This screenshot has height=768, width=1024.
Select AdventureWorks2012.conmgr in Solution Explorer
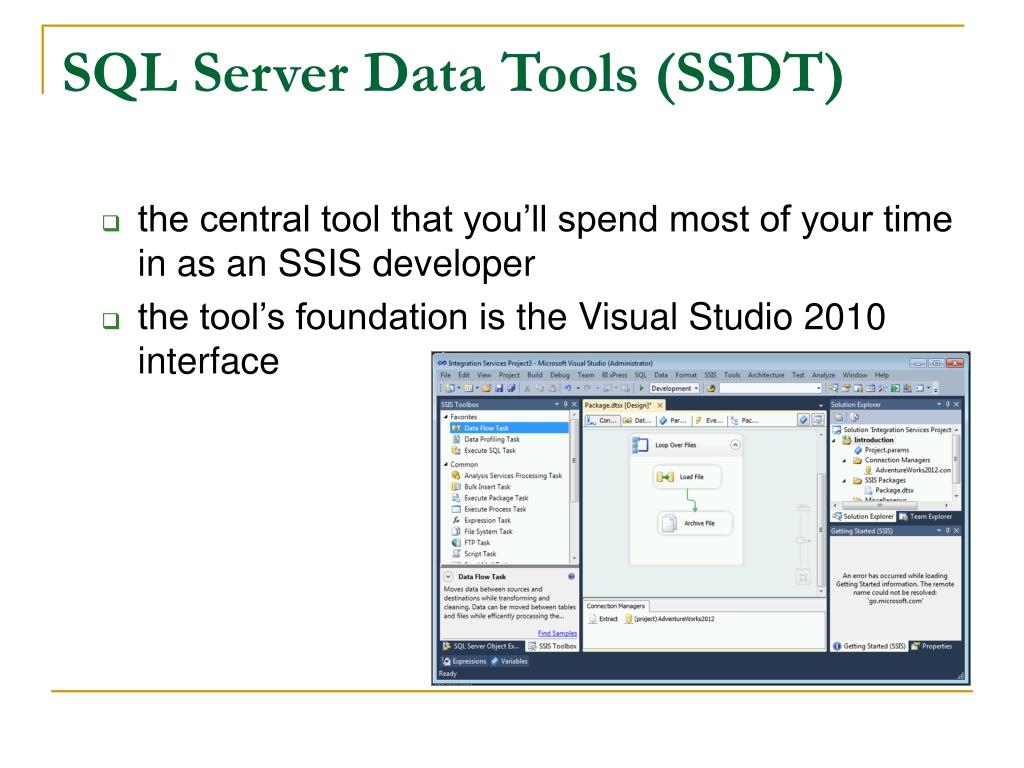pyautogui.click(x=908, y=470)
